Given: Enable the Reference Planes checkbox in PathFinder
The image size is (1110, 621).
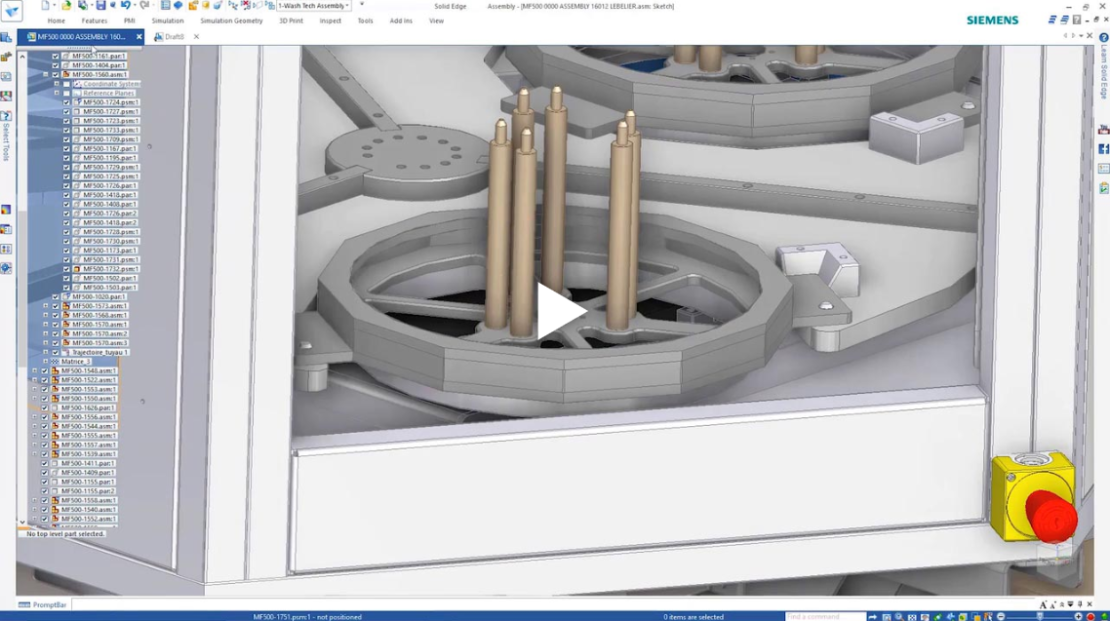Looking at the screenshot, I should [x=66, y=93].
